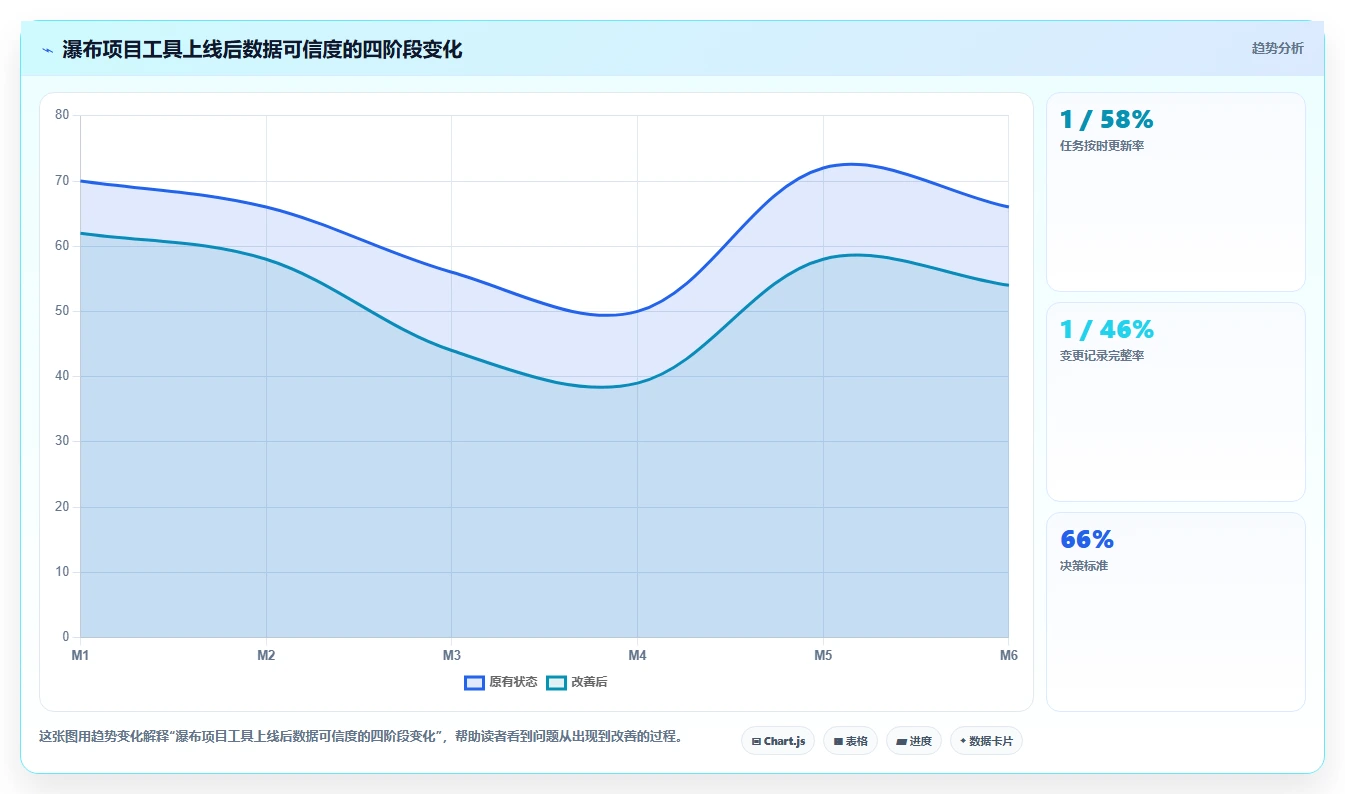1345x794 pixels.
Task: Click the icon in Chart.js pill
Action: [x=756, y=742]
